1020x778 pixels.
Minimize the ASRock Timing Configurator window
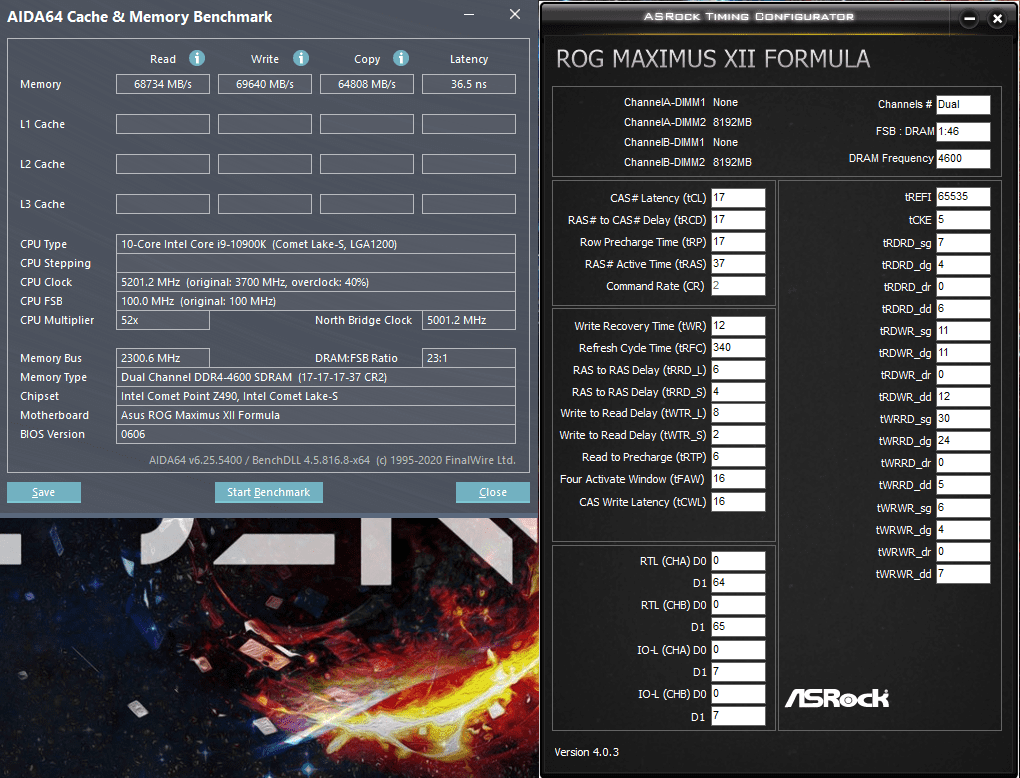coord(969,19)
